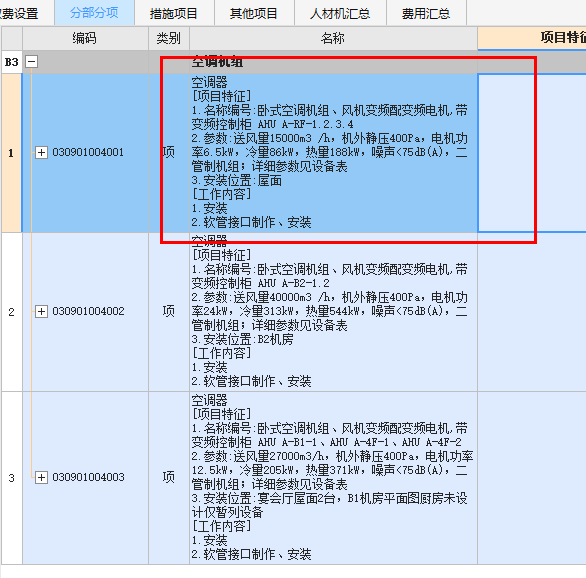Viewport: 586px width, 578px height.
Task: Click 项 category cell in row 3
Action: point(169,478)
